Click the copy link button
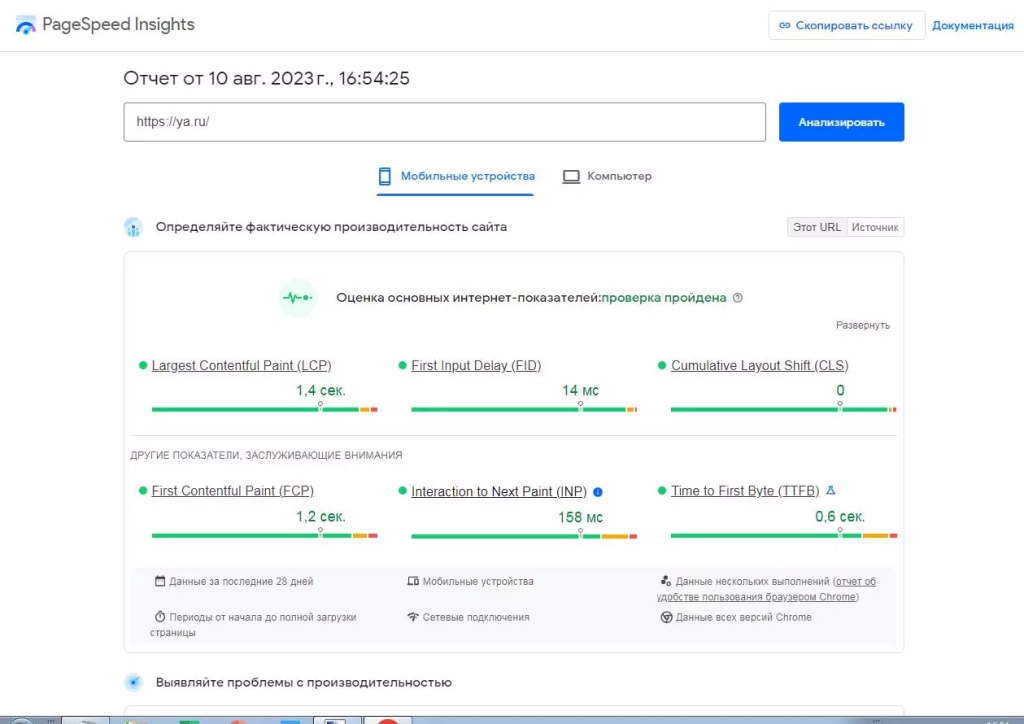Viewport: 1024px width, 724px height. click(x=846, y=25)
